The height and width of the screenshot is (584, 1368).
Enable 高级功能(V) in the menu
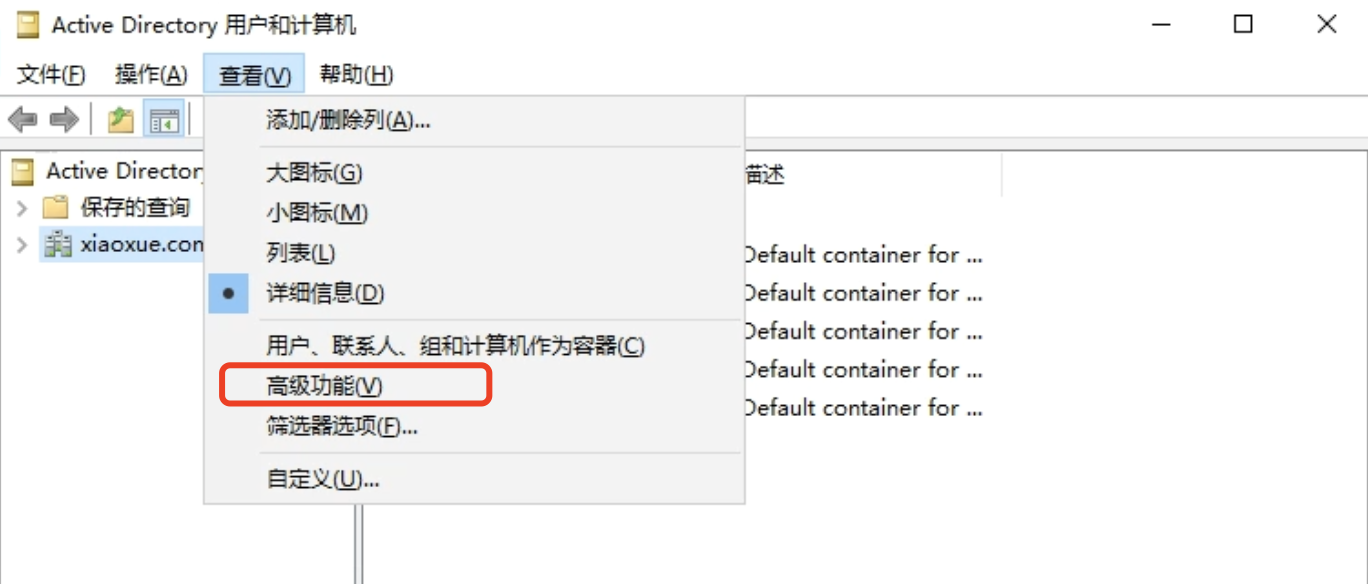click(325, 386)
